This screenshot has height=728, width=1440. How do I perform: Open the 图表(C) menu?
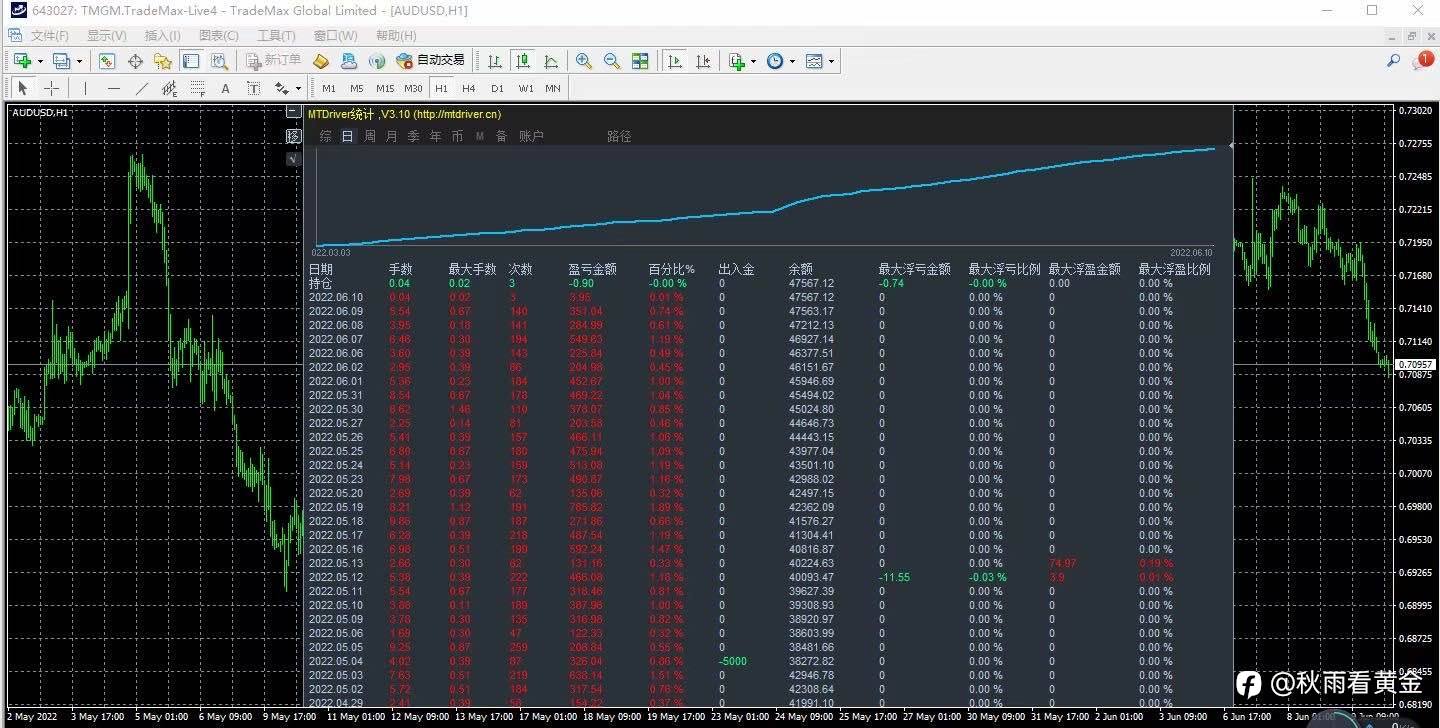pos(219,36)
